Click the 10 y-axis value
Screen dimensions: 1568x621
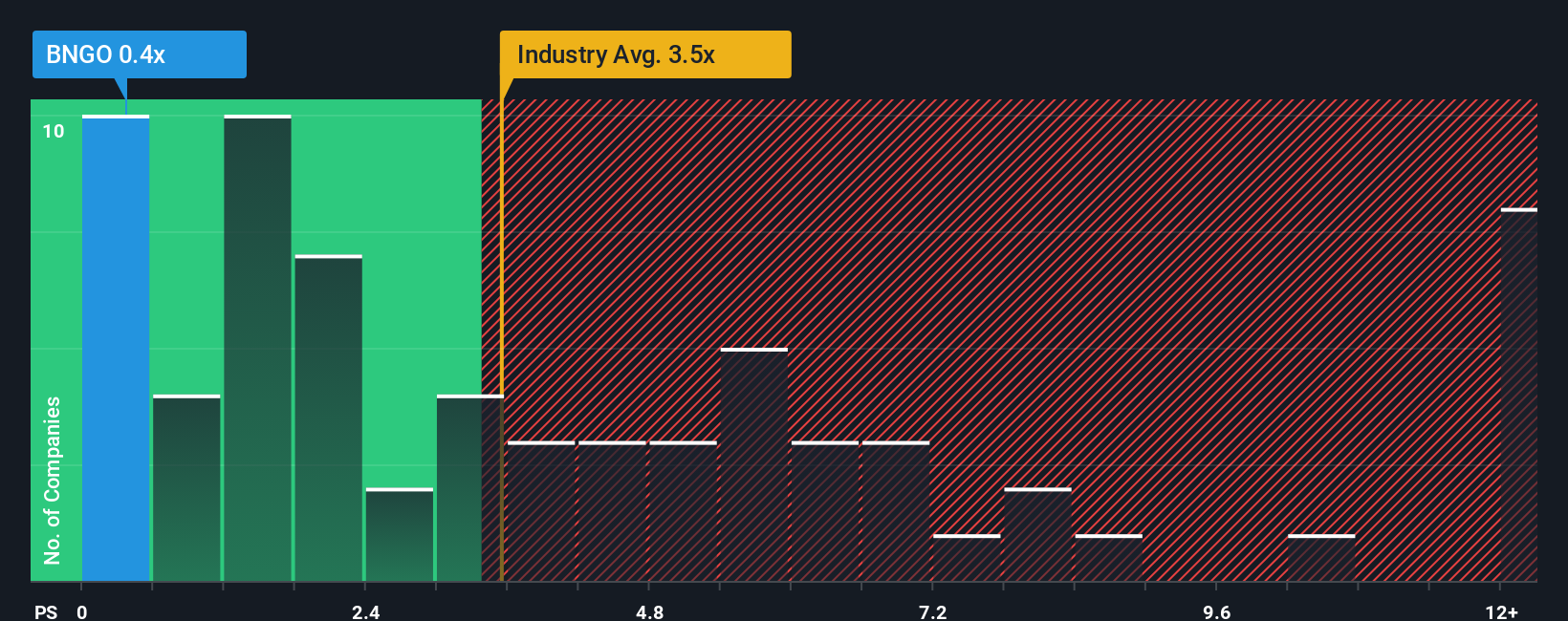(x=54, y=131)
